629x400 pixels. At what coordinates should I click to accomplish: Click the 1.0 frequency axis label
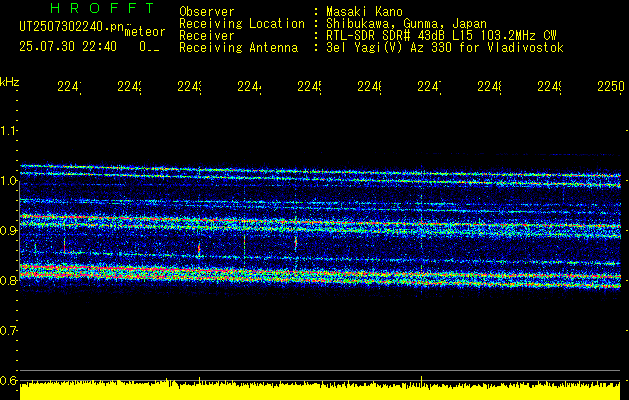(x=8, y=181)
